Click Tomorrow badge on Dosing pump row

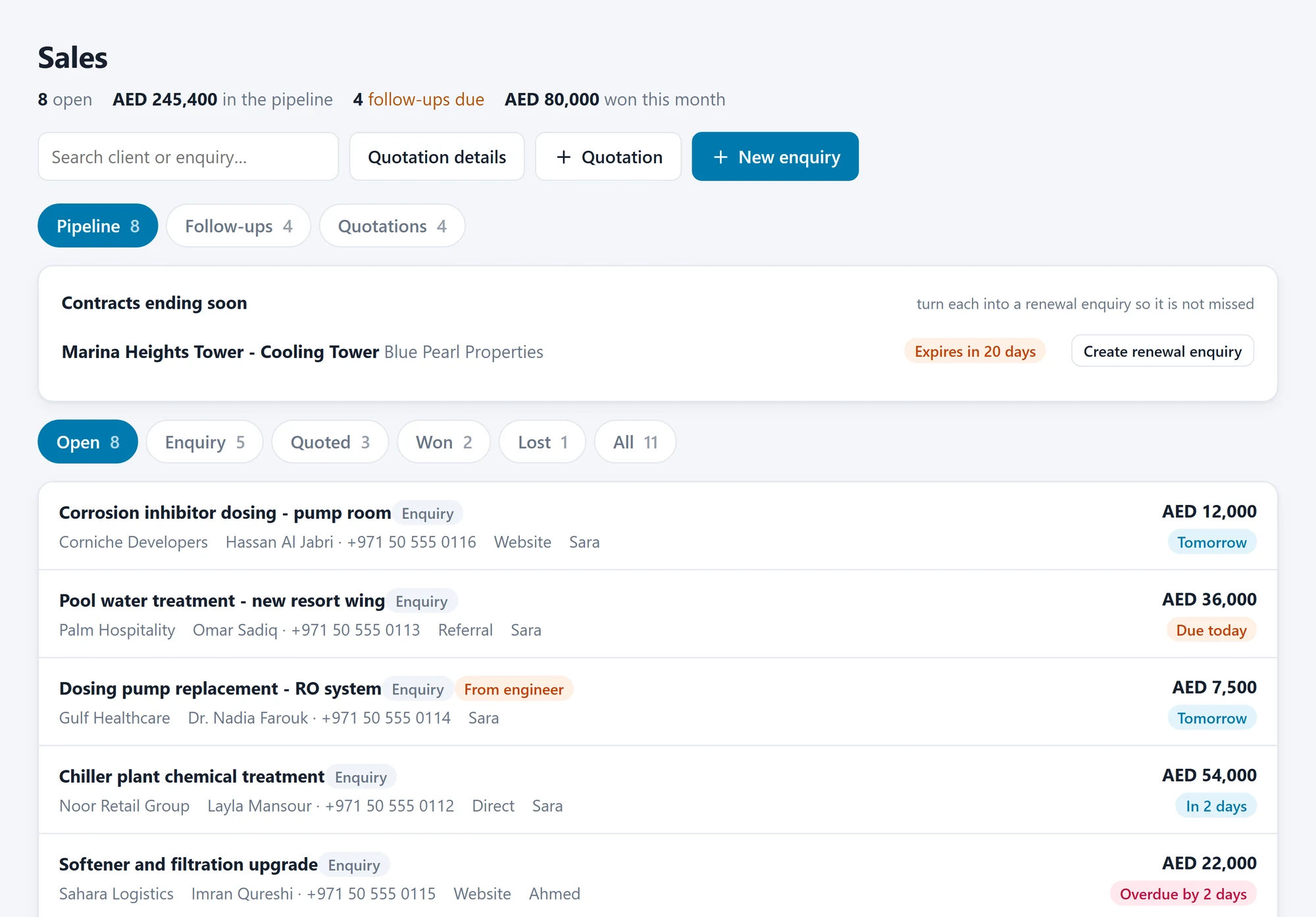click(x=1212, y=718)
